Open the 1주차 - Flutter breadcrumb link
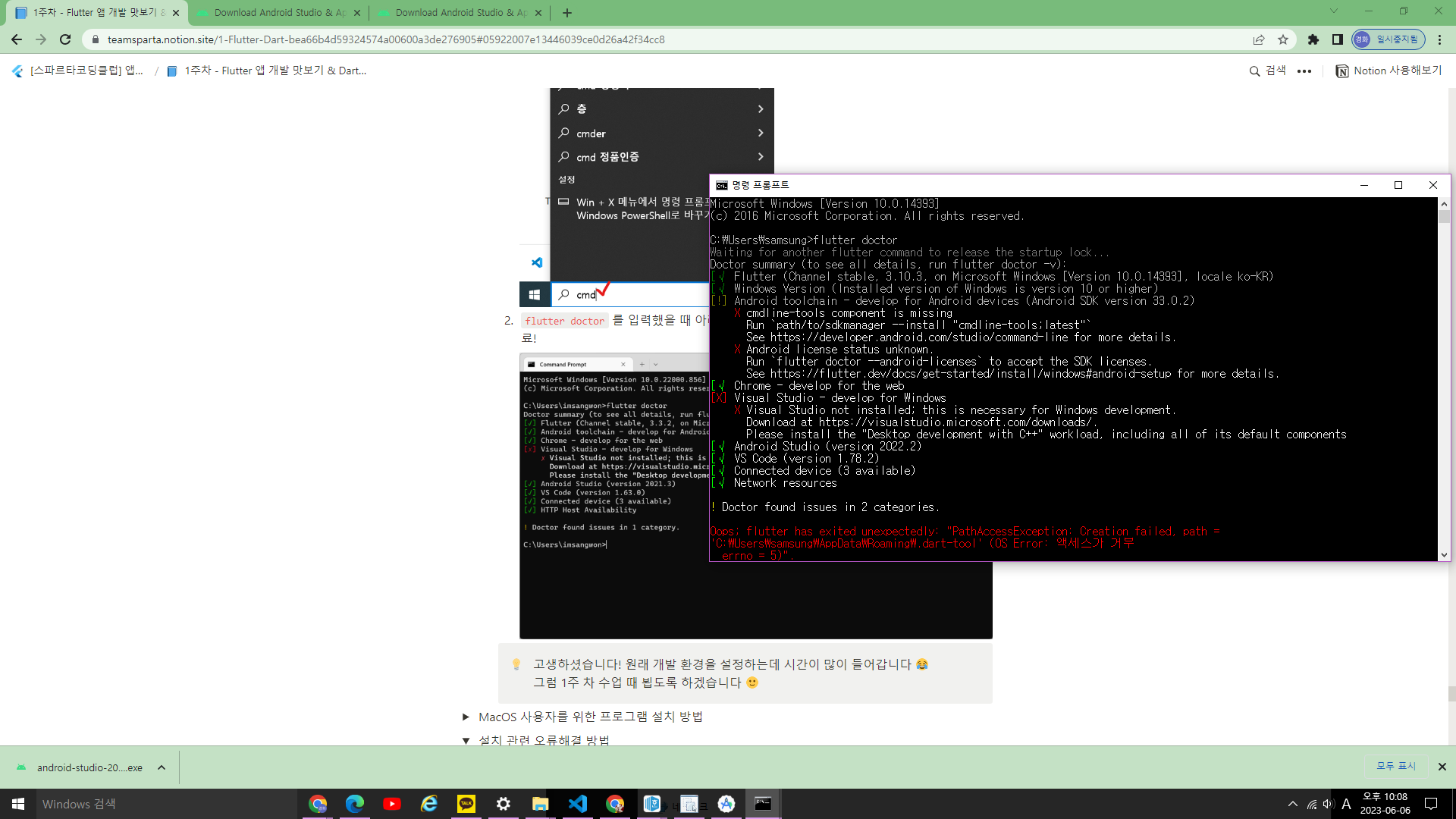The height and width of the screenshot is (819, 1456). click(266, 71)
